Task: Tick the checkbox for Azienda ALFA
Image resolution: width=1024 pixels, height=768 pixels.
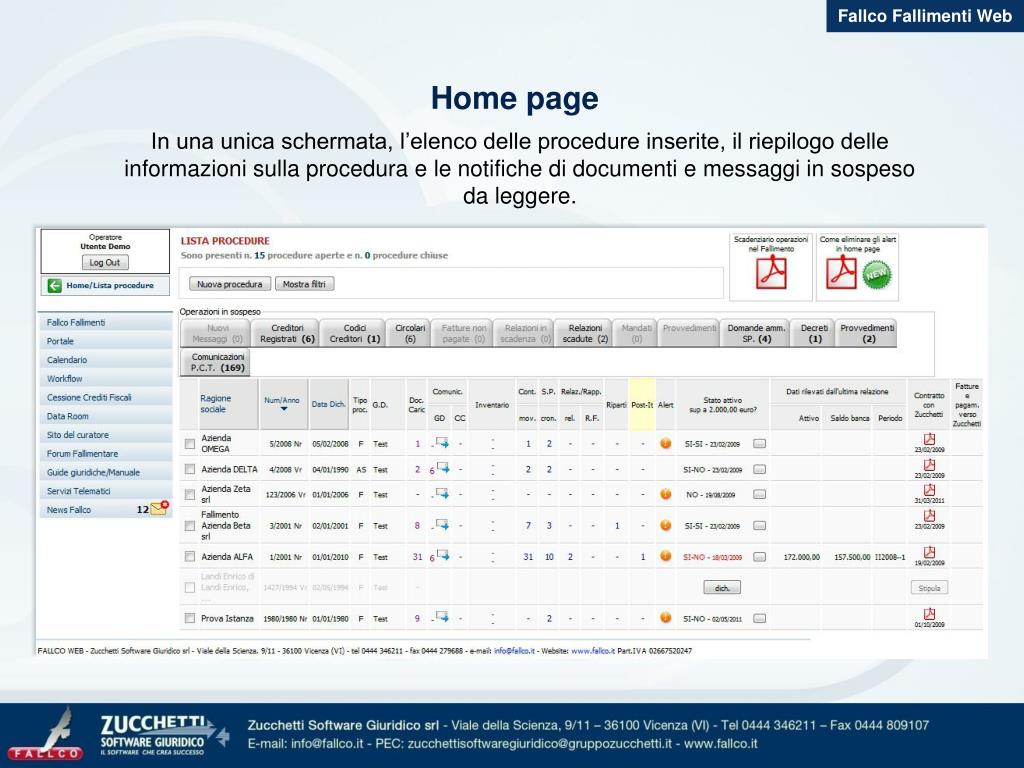Action: pyautogui.click(x=189, y=556)
